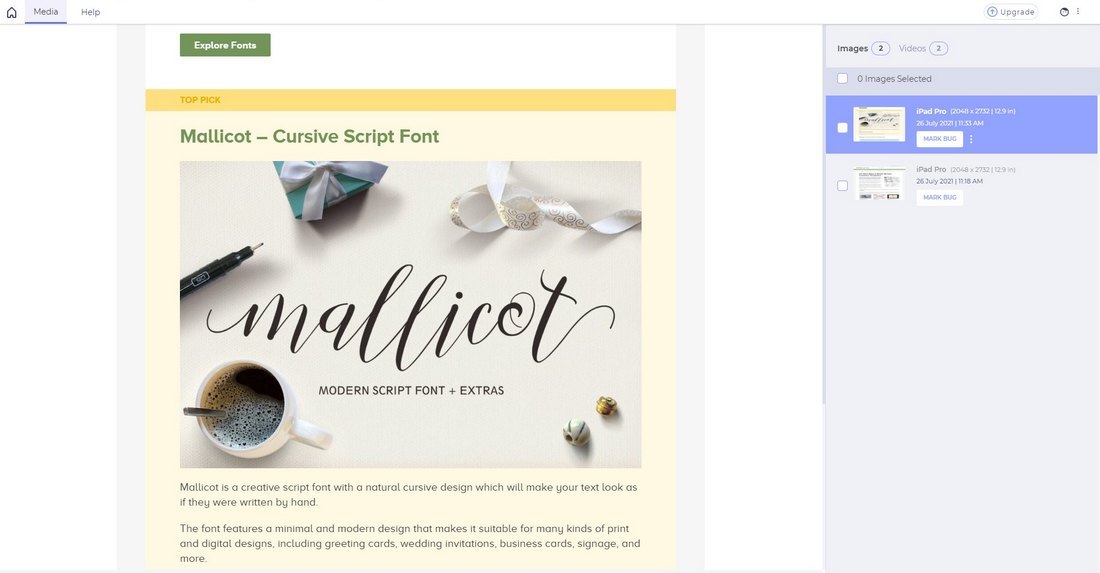Viewport: 1100px width, 573px height.
Task: Open the 11:33 AM screenshot thumbnail
Action: [x=879, y=124]
